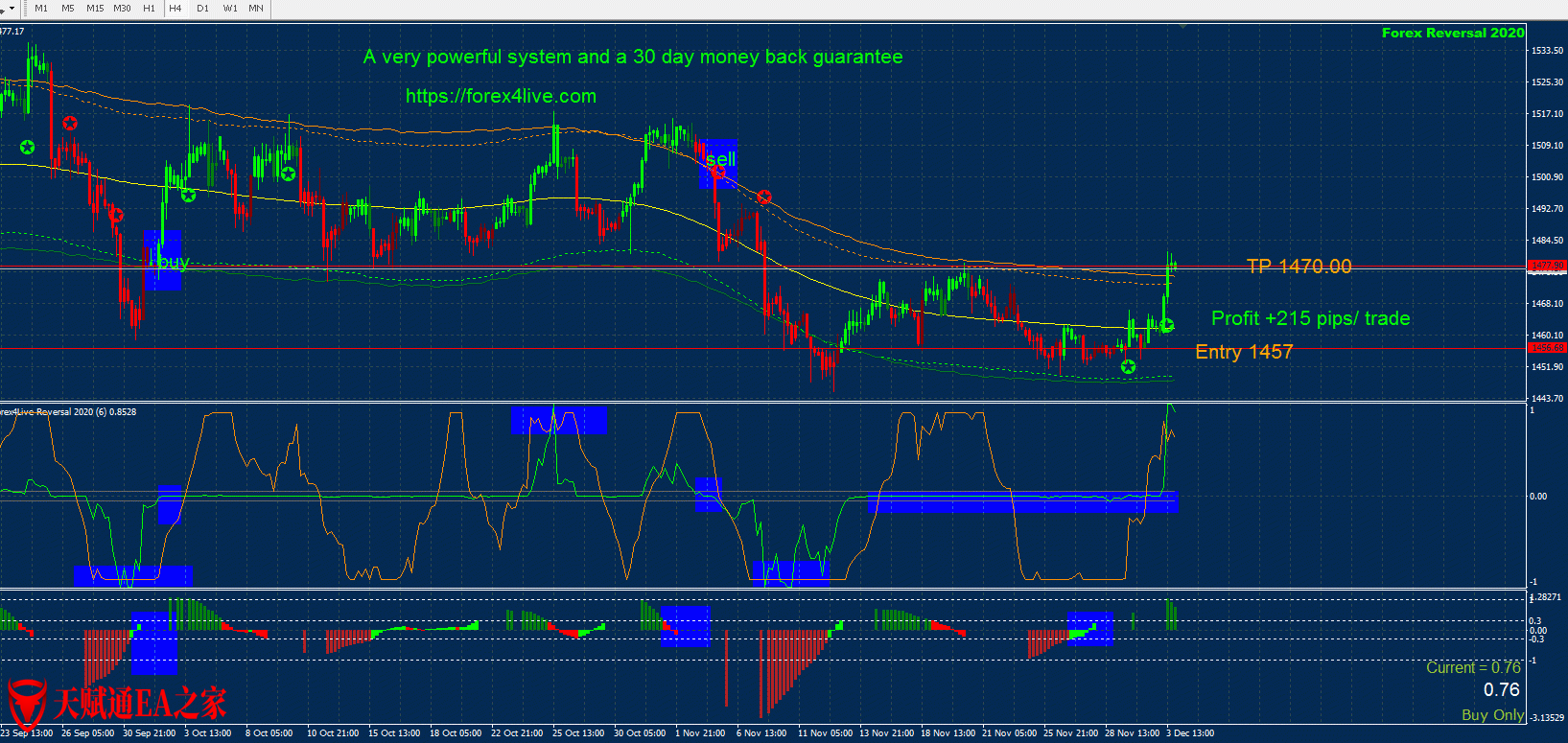Toggle the H4 timeframe button
This screenshot has height=743, width=1568.
(x=176, y=9)
